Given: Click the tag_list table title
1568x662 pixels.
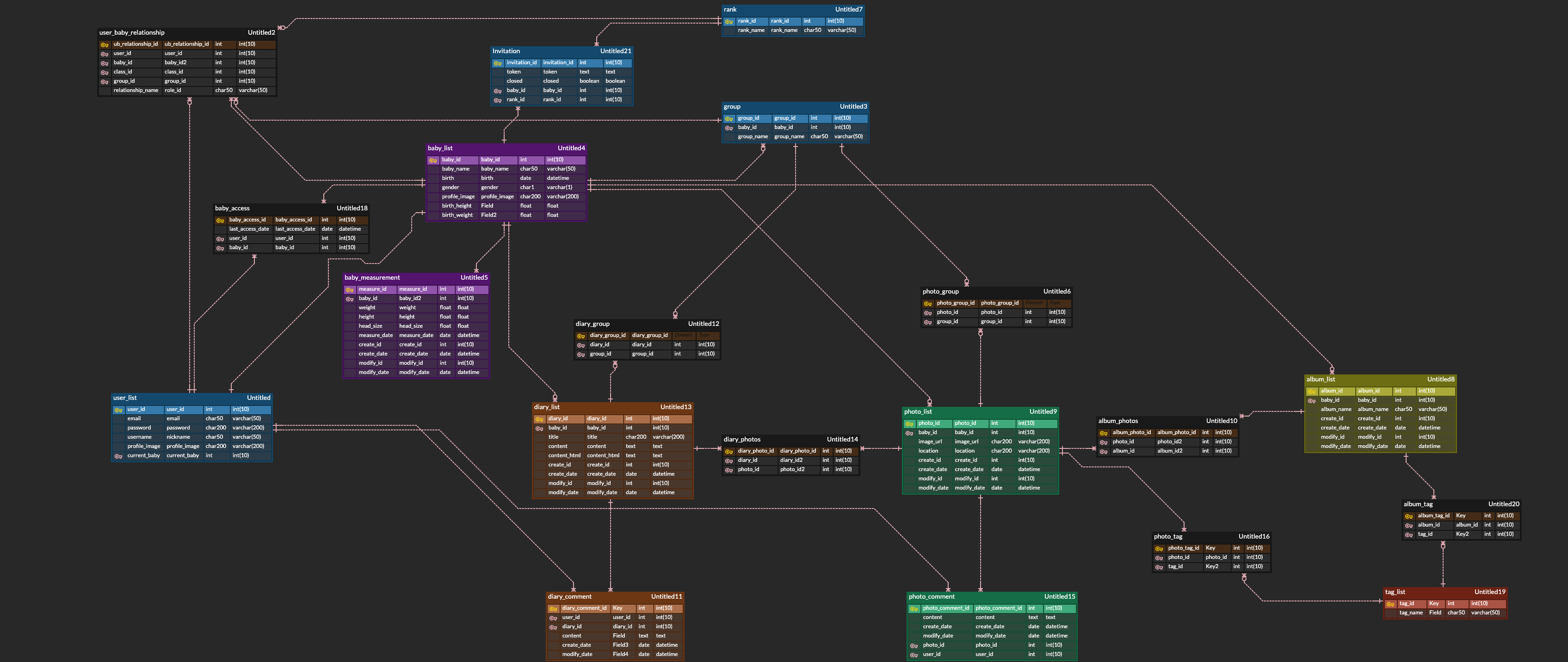Looking at the screenshot, I should [1395, 592].
